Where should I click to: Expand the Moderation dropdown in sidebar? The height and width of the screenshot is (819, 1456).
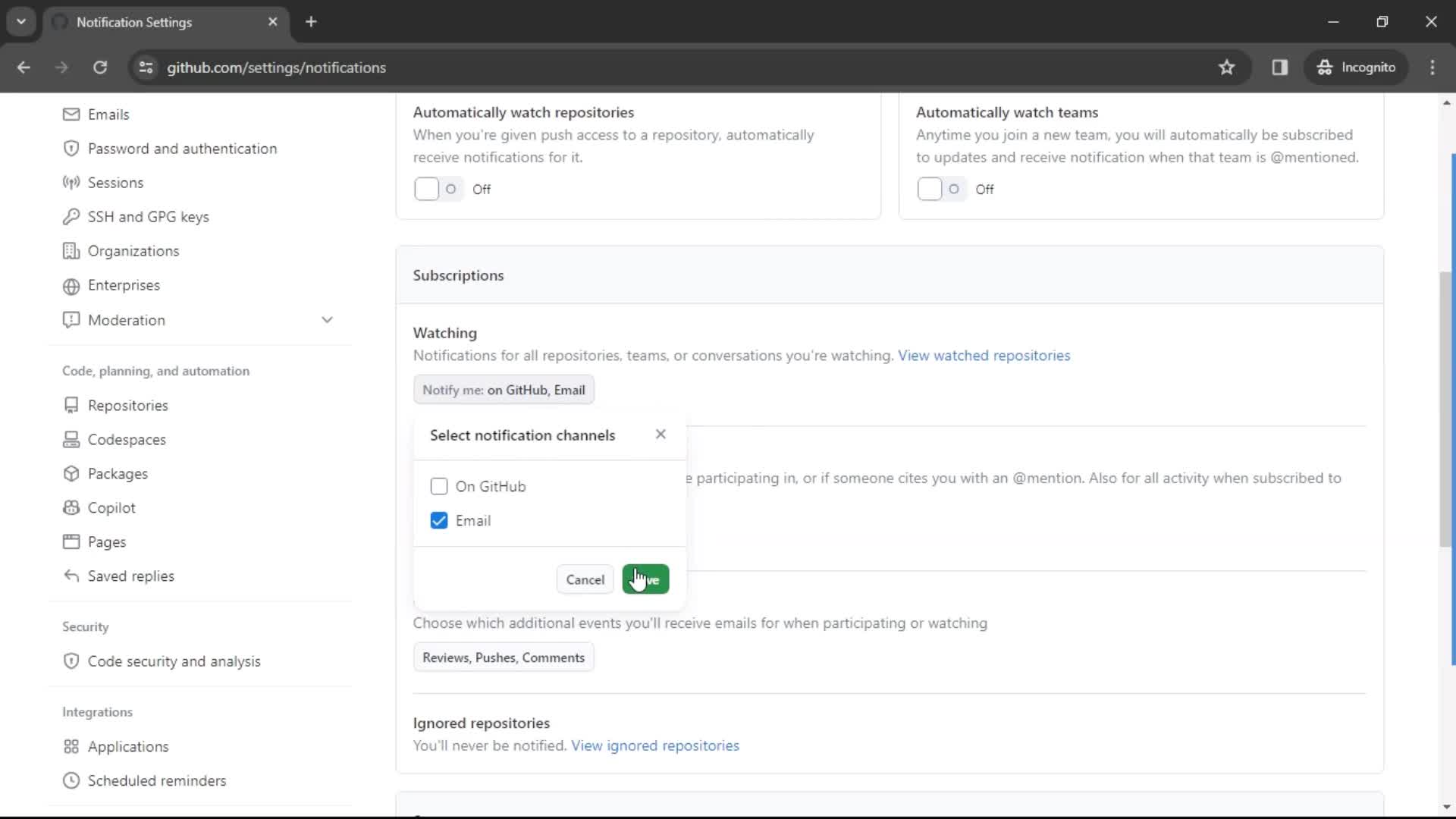[327, 320]
